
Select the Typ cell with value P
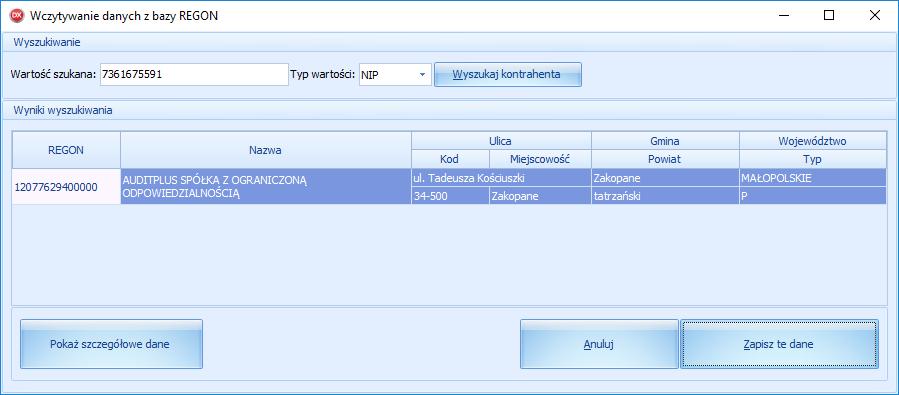[x=812, y=196]
